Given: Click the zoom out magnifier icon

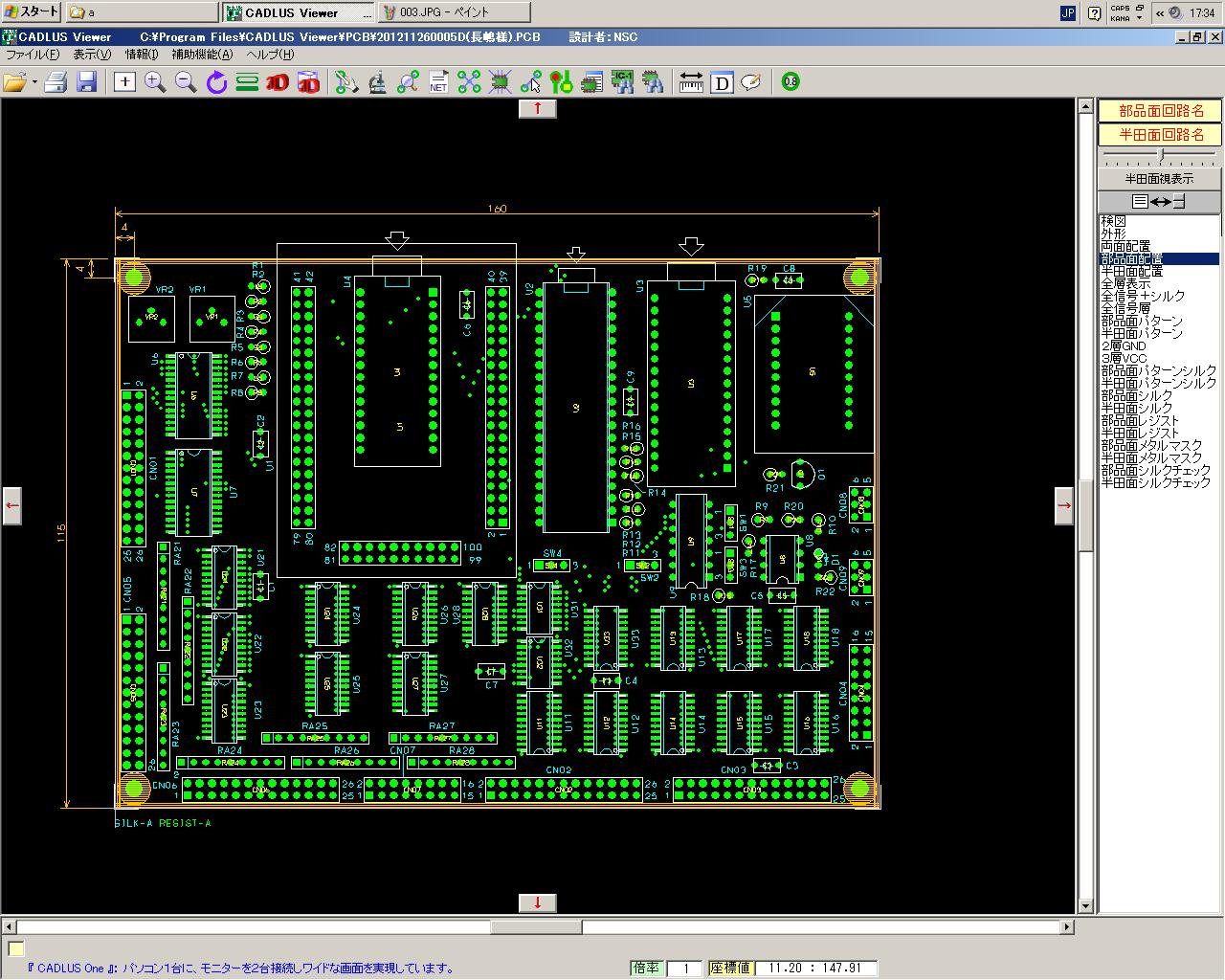Looking at the screenshot, I should pos(186,82).
